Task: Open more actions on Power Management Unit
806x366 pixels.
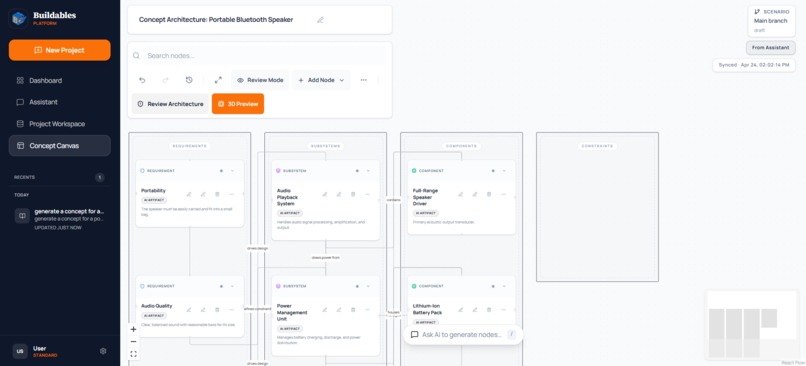Action: (x=367, y=309)
